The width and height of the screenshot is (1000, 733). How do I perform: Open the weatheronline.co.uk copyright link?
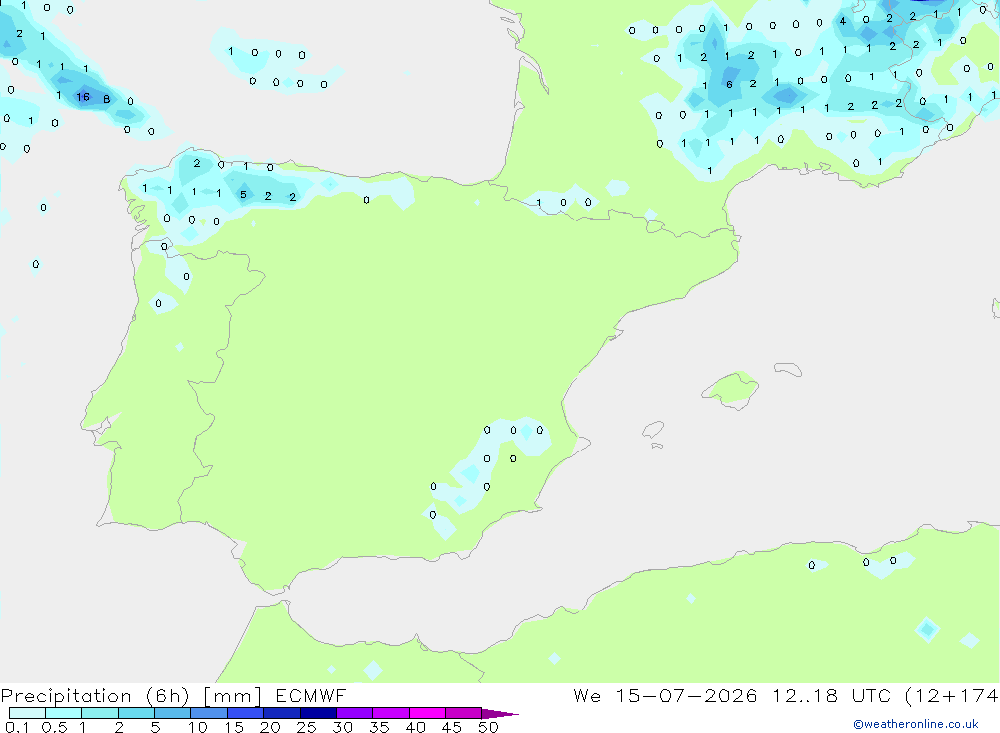916,724
